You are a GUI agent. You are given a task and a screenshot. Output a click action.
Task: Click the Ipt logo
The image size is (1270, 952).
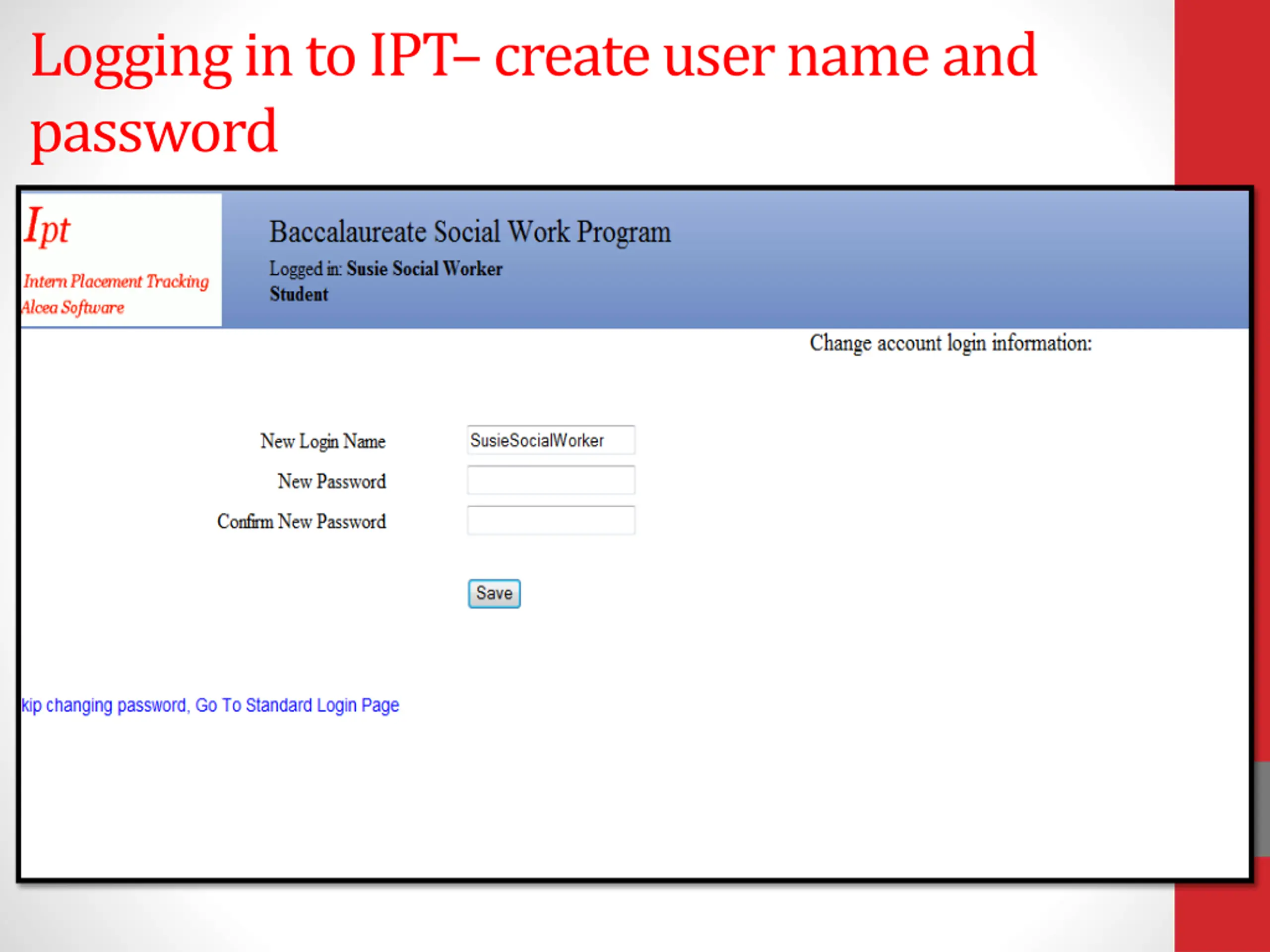point(47,227)
